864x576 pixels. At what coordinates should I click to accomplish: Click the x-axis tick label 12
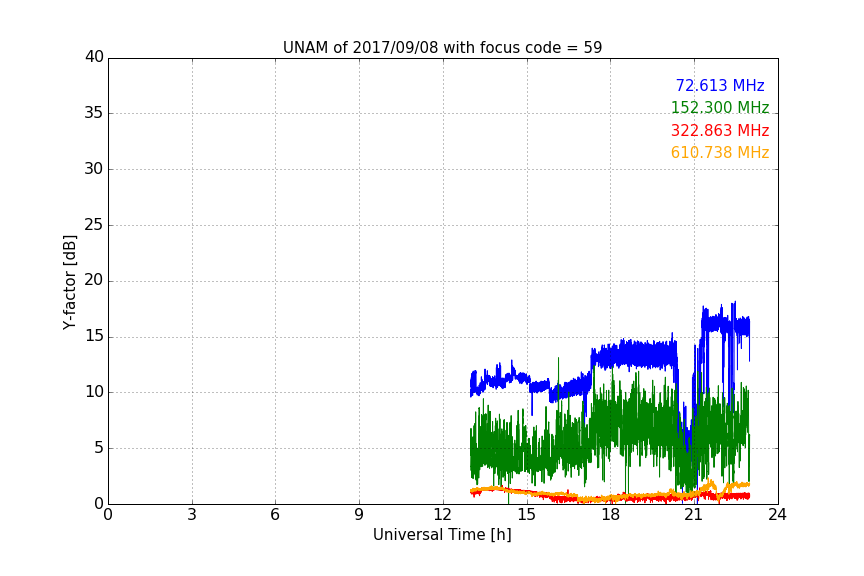[x=442, y=515]
